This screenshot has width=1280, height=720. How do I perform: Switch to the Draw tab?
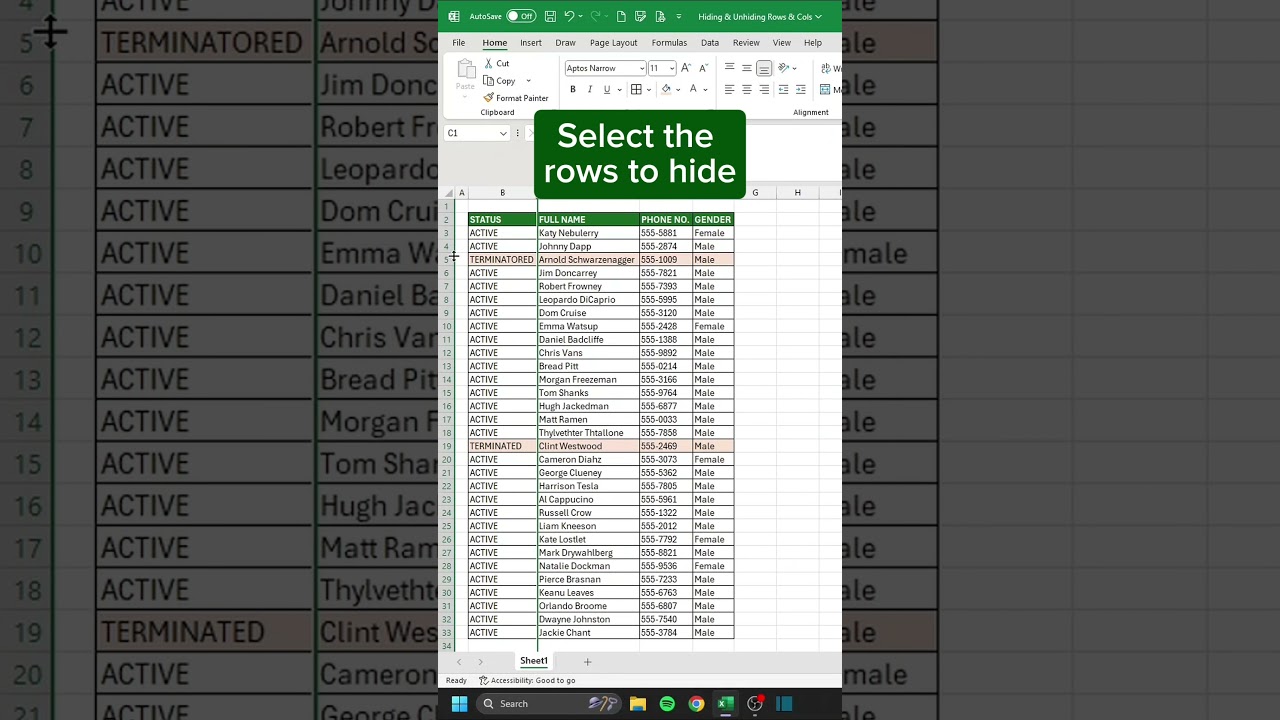pyautogui.click(x=565, y=43)
